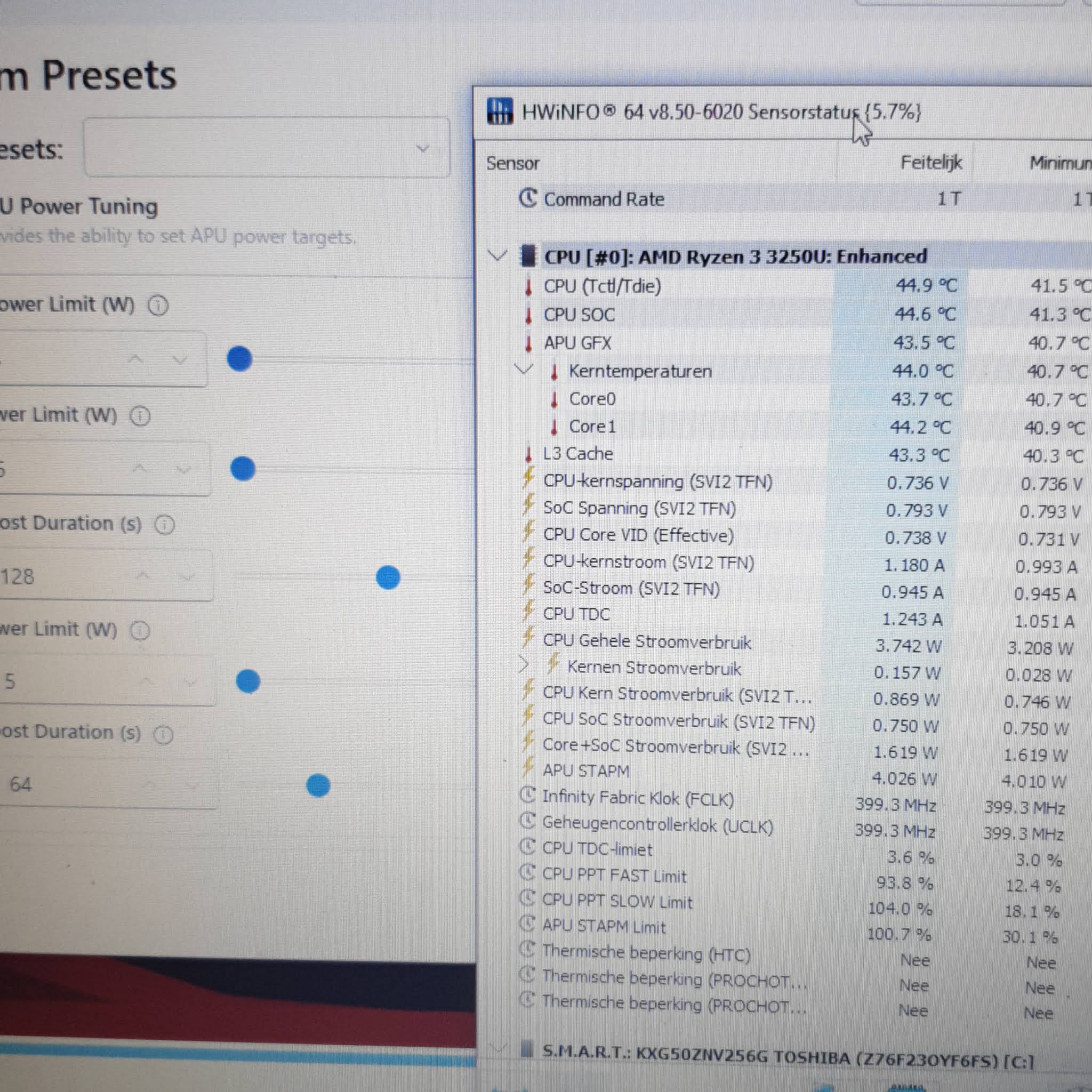
Task: Click the HWiNFO app icon in title bar
Action: [x=500, y=111]
